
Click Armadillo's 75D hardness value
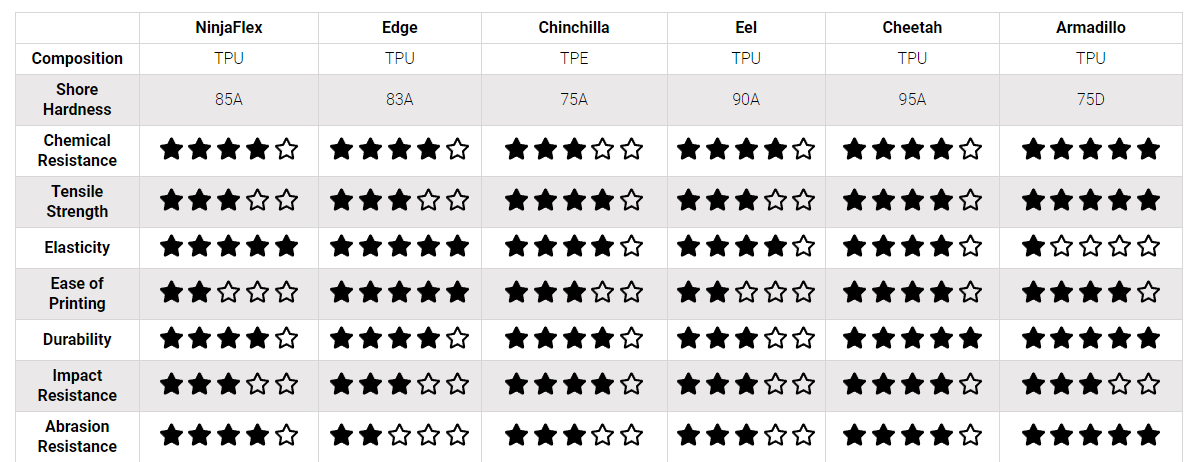[x=1090, y=100]
